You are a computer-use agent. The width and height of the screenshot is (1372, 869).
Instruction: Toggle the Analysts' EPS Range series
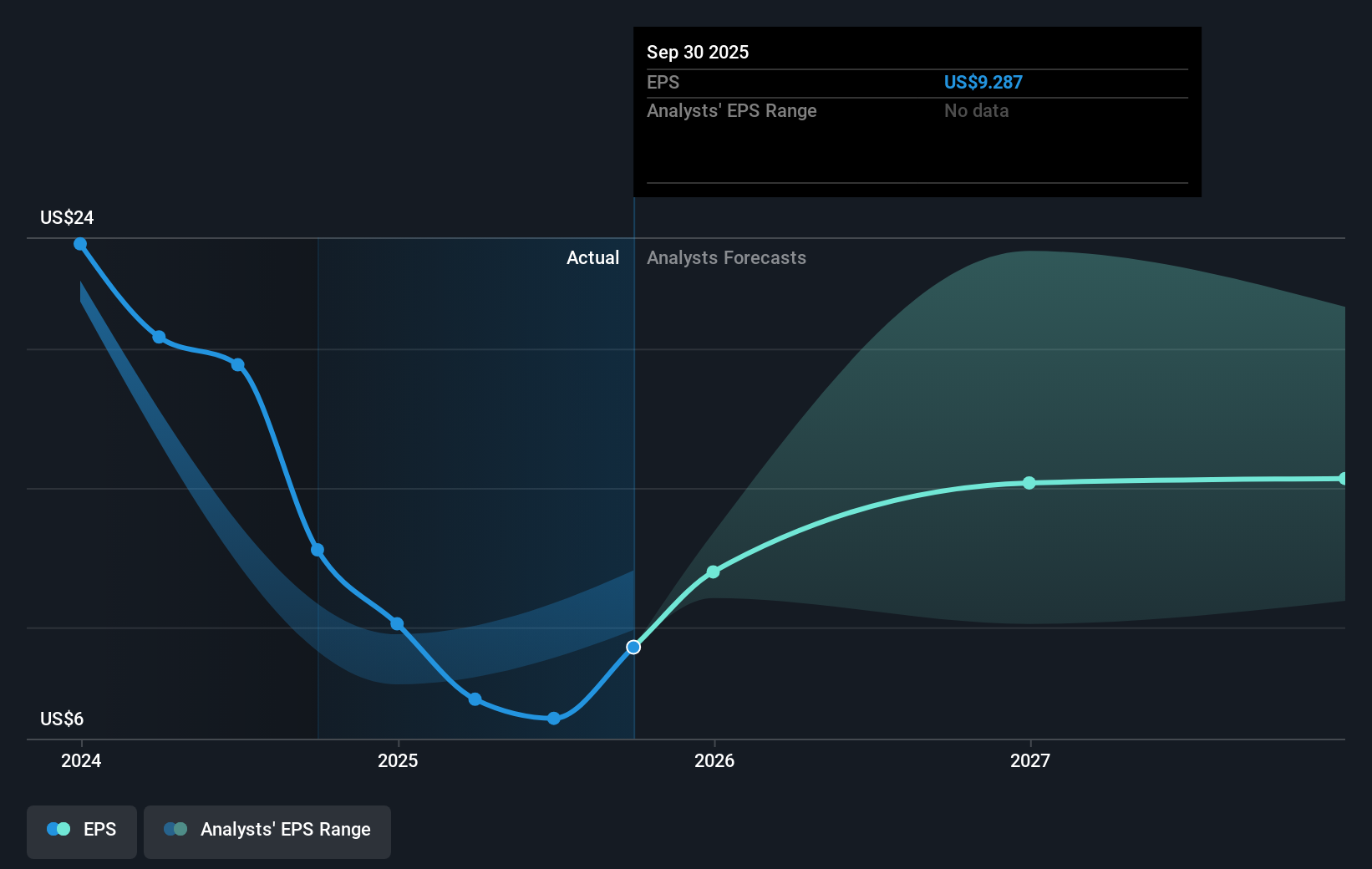[267, 830]
